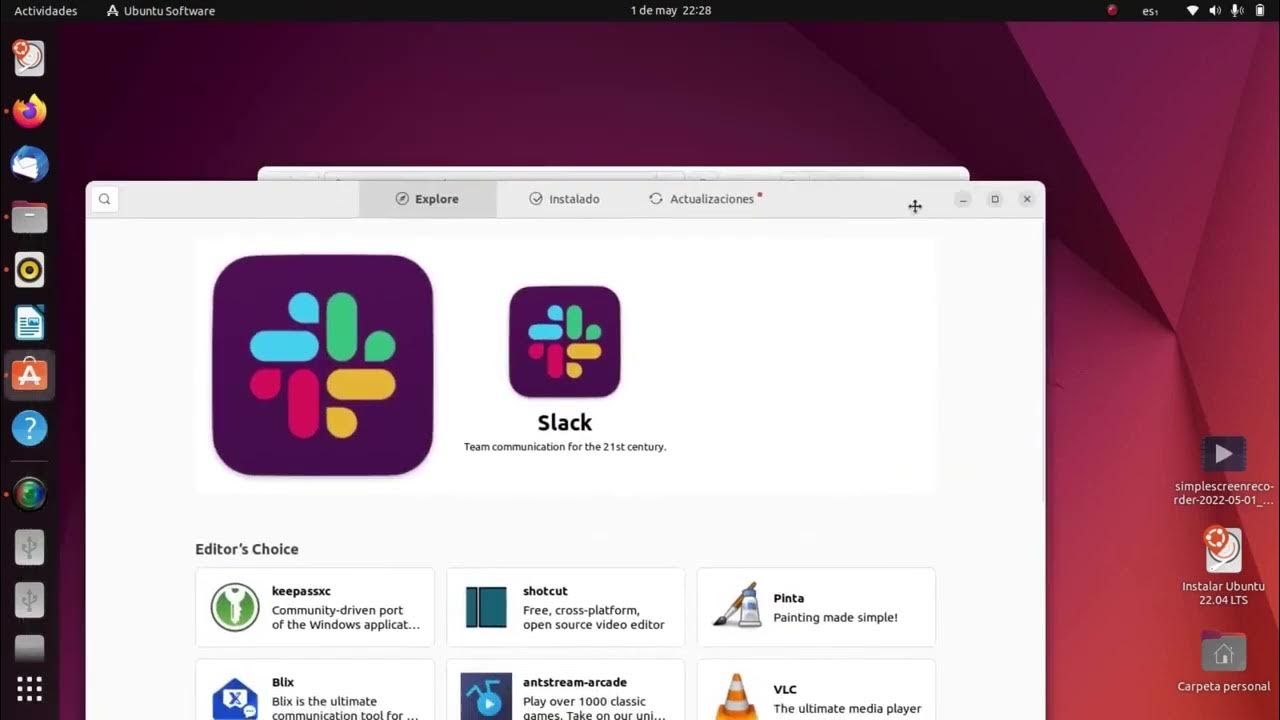This screenshot has height=720, width=1280.
Task: Click the volume icon in top bar
Action: click(1215, 11)
